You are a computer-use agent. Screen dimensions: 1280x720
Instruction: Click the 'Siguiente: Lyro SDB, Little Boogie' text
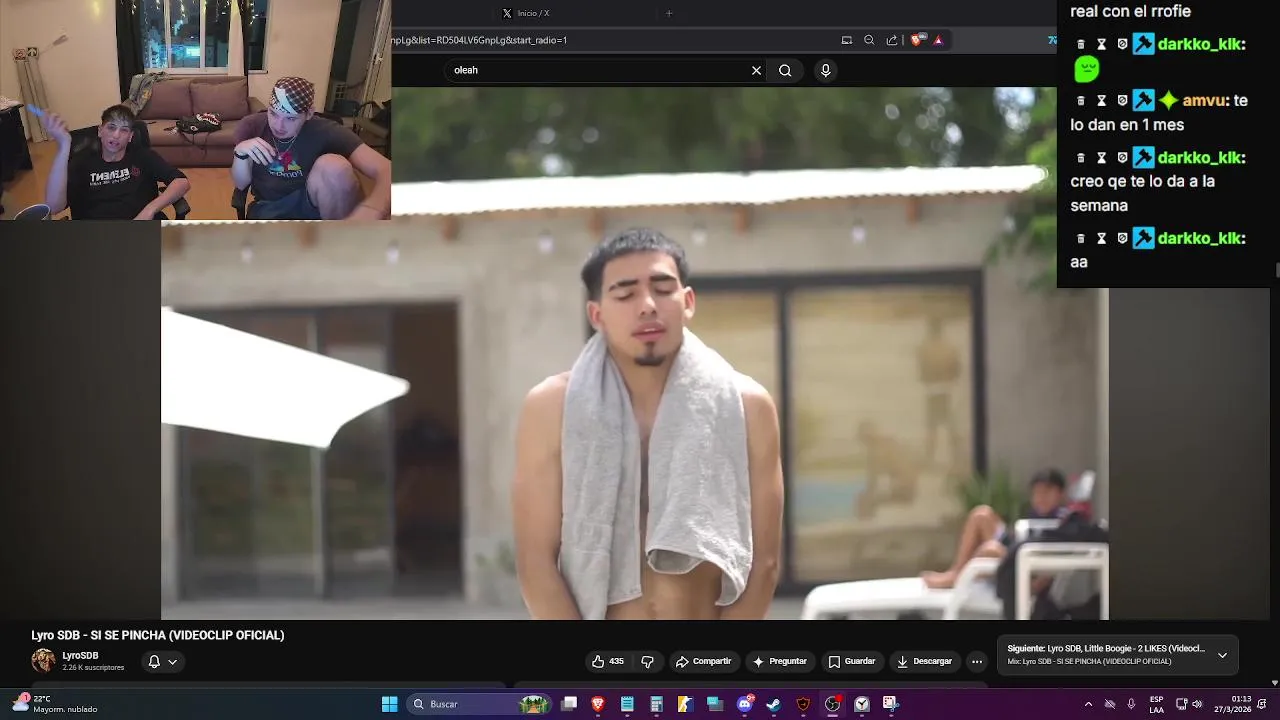coord(1106,649)
